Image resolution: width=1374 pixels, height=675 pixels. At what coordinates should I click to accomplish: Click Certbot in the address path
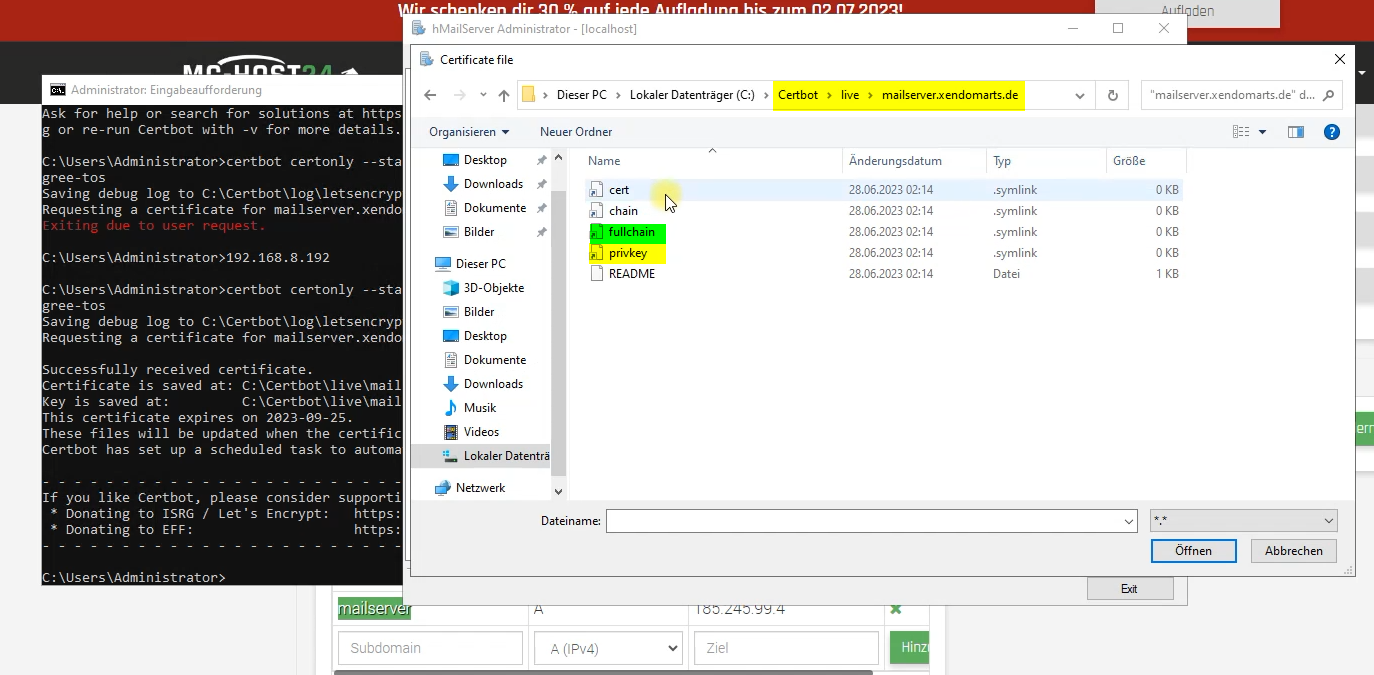[797, 95]
